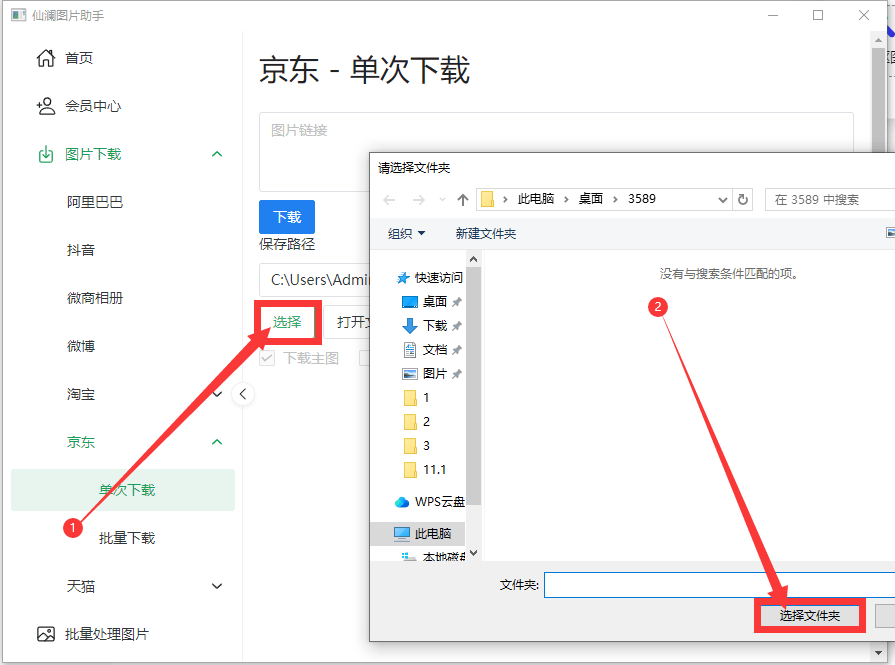
Task: Refresh the folder dialog location
Action: point(743,200)
